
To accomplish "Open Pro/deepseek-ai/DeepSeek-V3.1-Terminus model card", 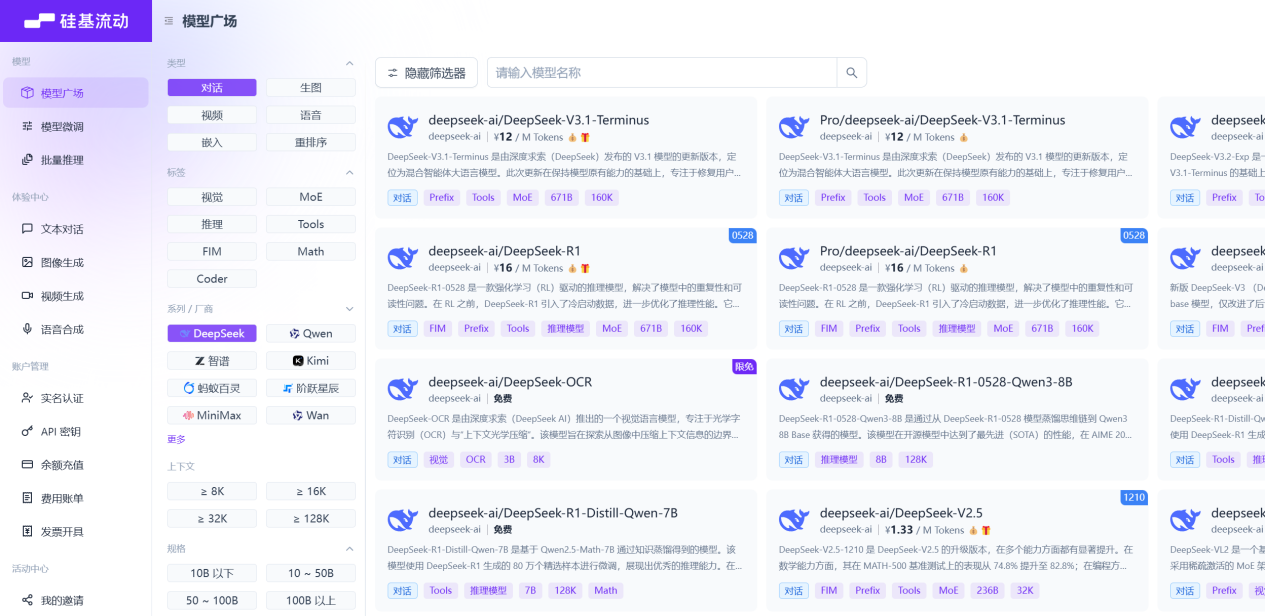I will pyautogui.click(x=957, y=156).
